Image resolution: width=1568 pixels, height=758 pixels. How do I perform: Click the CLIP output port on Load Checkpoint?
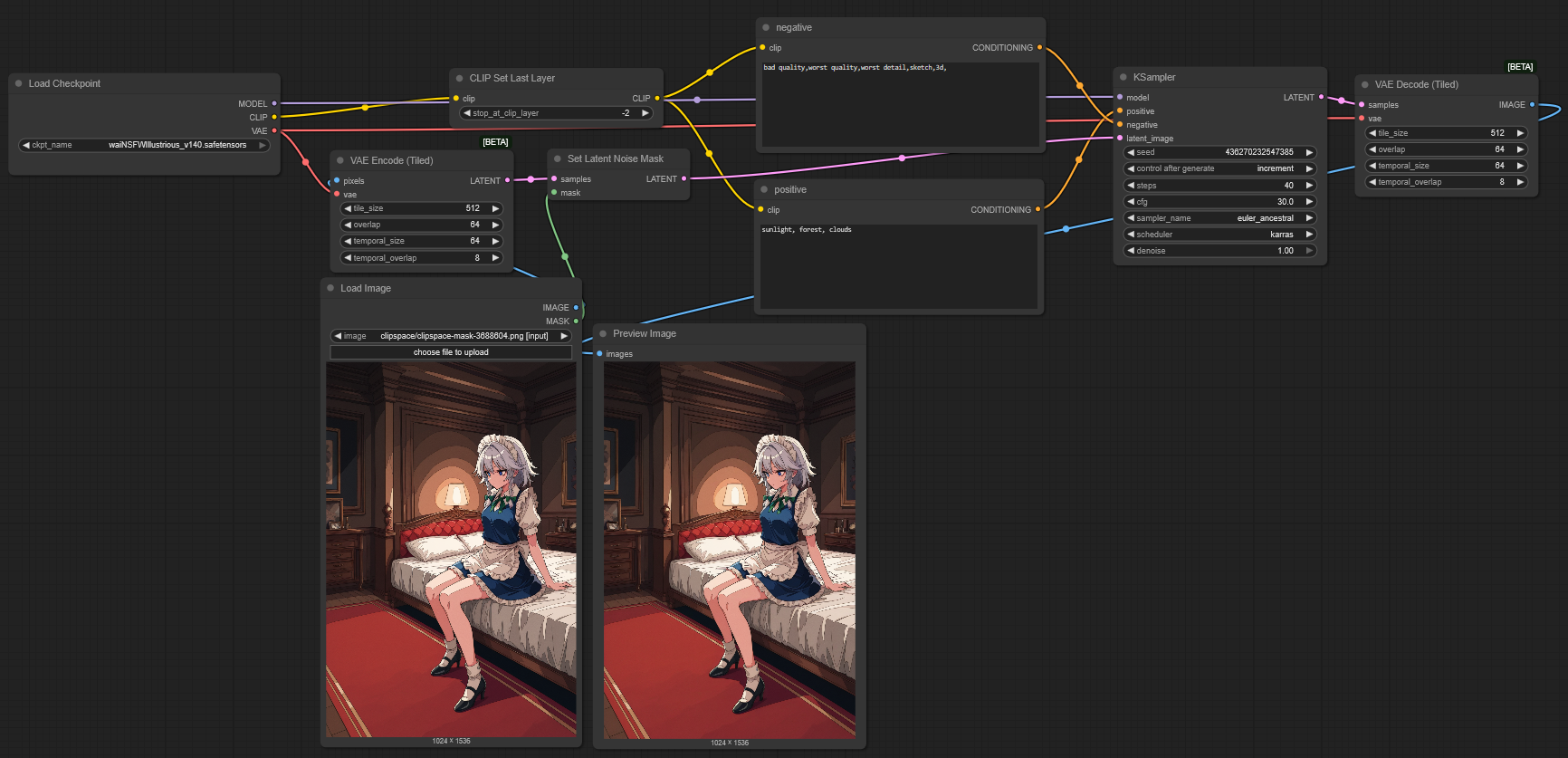point(274,117)
